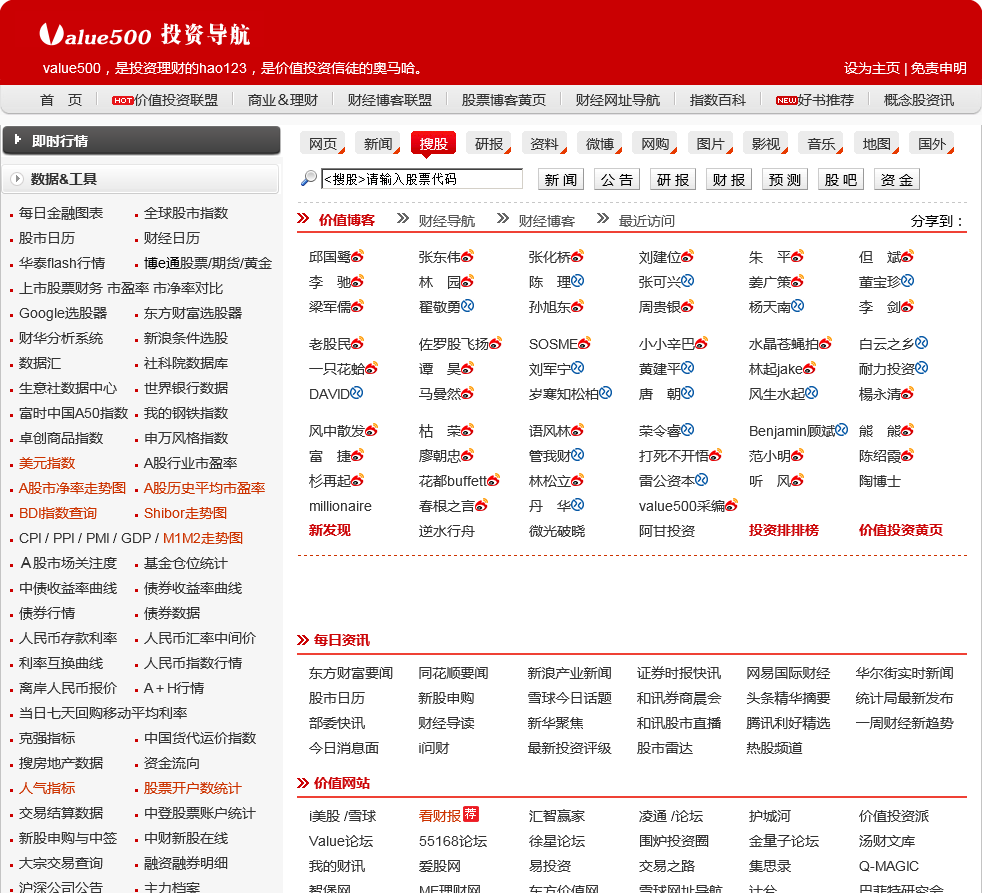982x893 pixels.
Task: Select the 地图 search tab
Action: [876, 143]
